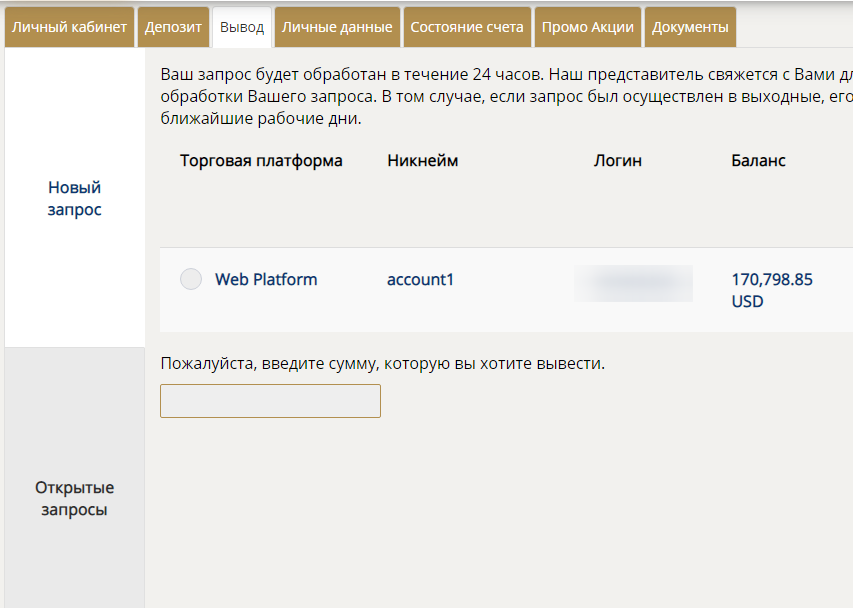Click the Web Platform link
The height and width of the screenshot is (608, 853).
pyautogui.click(x=266, y=279)
